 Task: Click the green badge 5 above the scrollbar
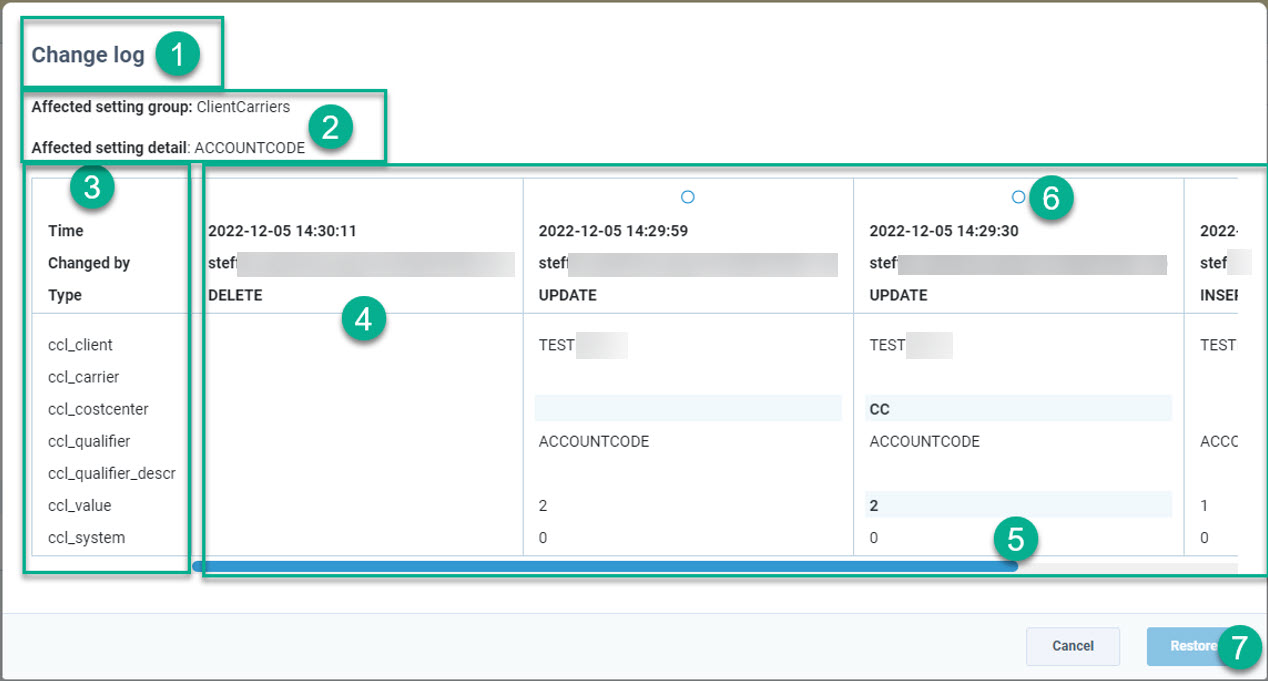(1015, 540)
